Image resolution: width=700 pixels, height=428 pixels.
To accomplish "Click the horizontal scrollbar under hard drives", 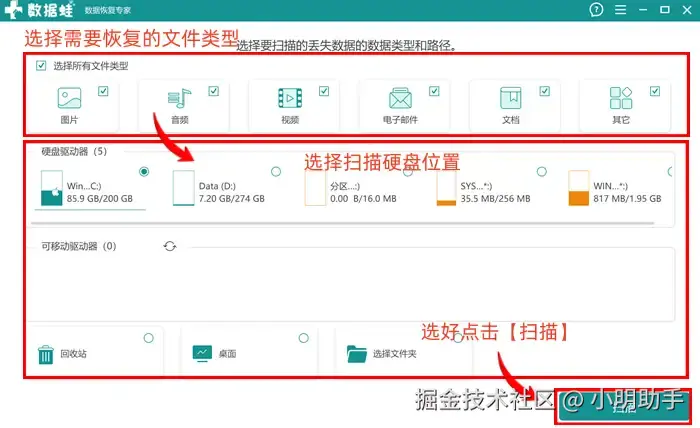I will (342, 222).
